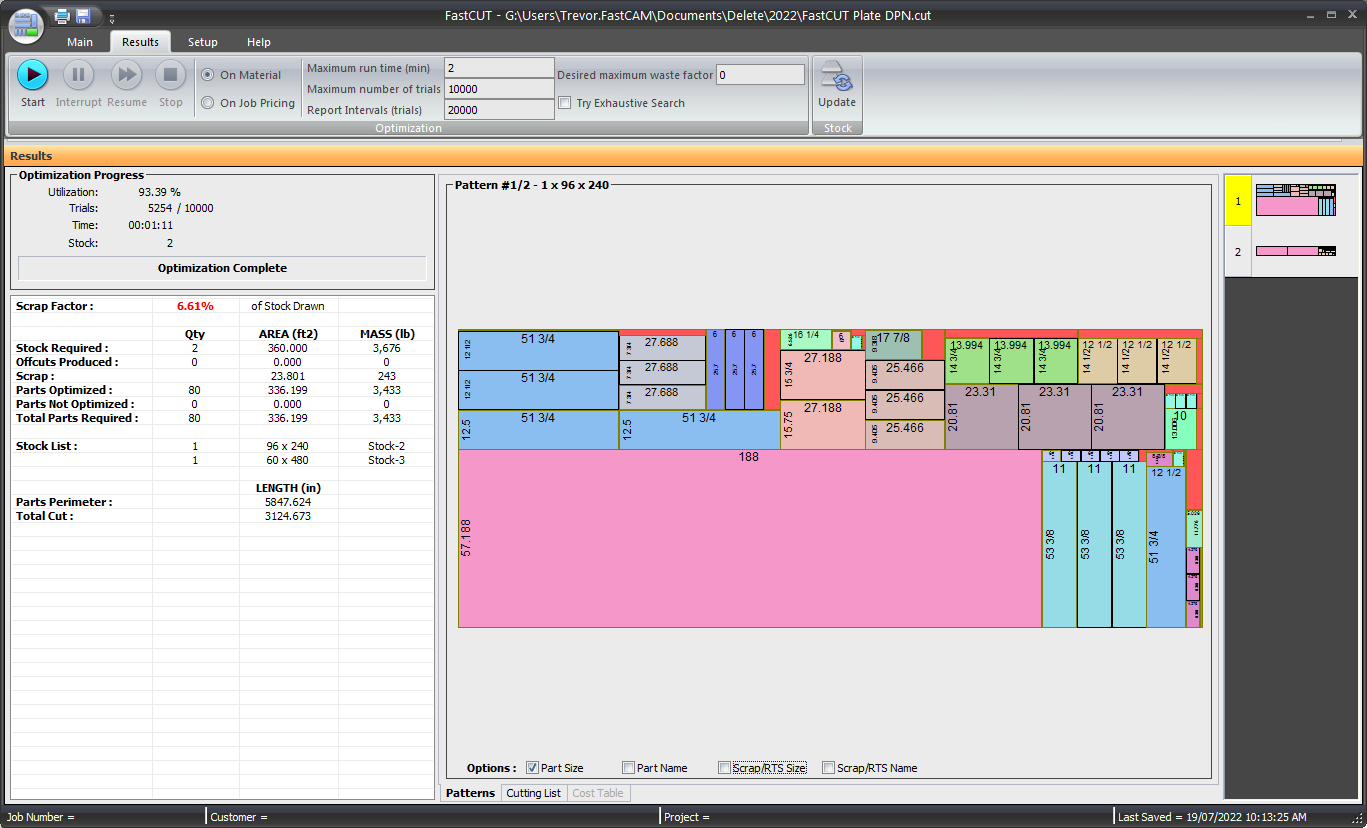Enable the Try Exhaustive Search checkbox

[x=565, y=103]
